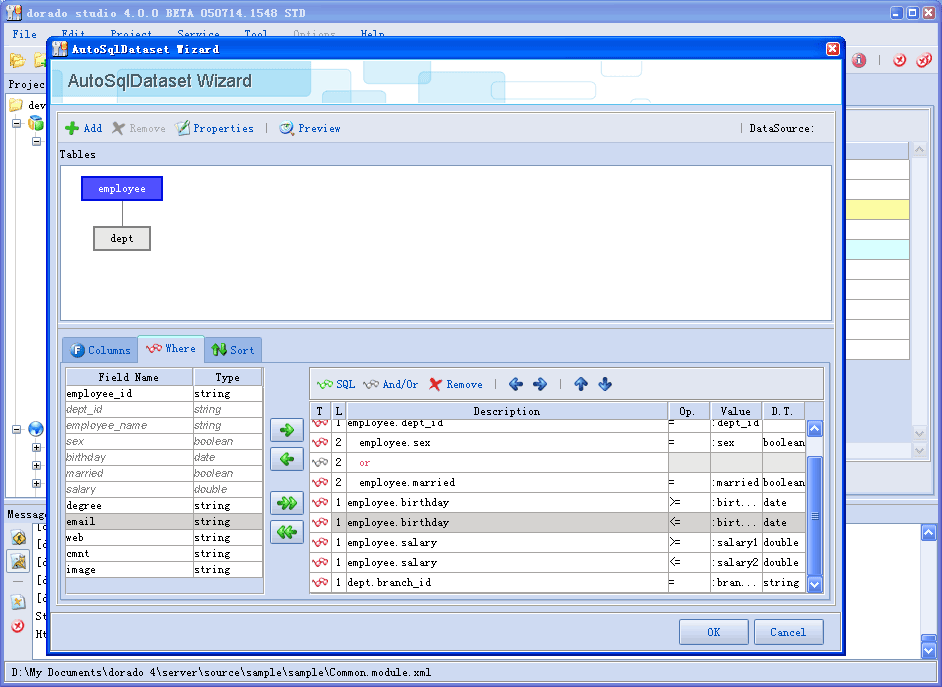Click the Cancel button

tap(788, 632)
